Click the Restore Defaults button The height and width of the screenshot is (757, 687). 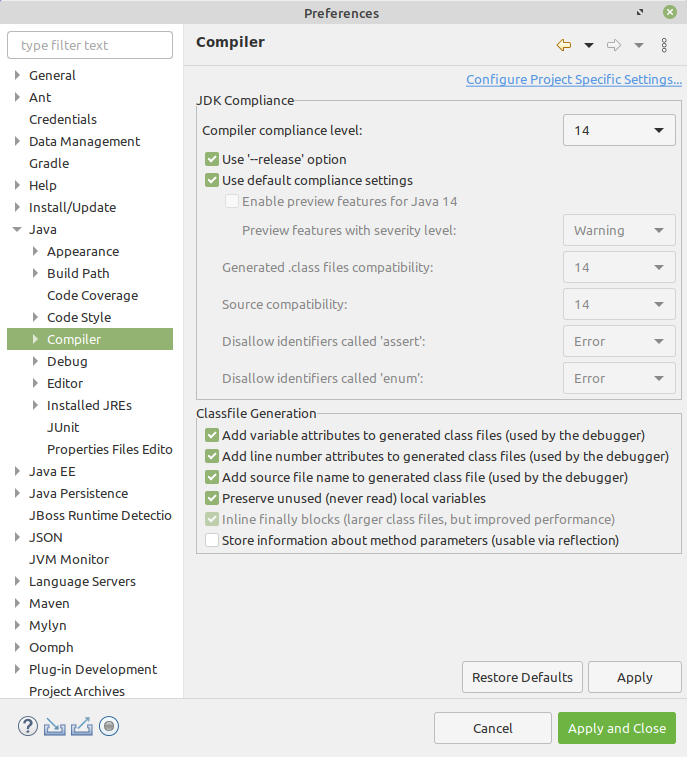click(x=522, y=677)
